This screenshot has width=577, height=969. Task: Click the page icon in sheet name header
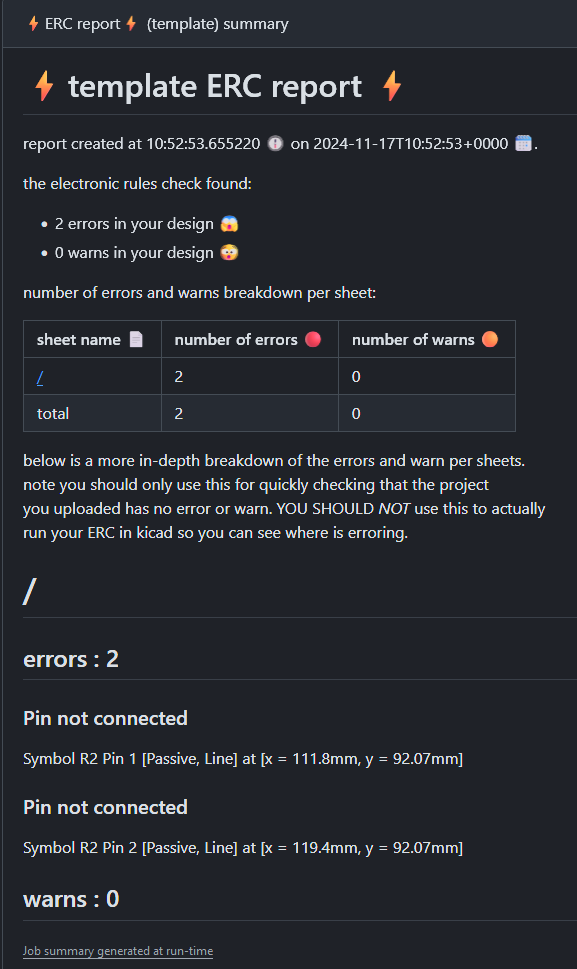click(136, 339)
